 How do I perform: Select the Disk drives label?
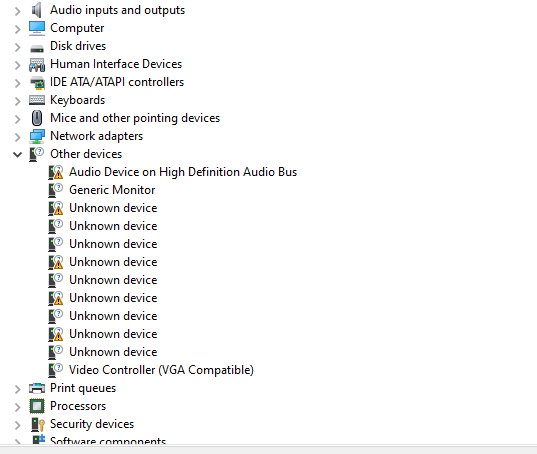tap(78, 46)
